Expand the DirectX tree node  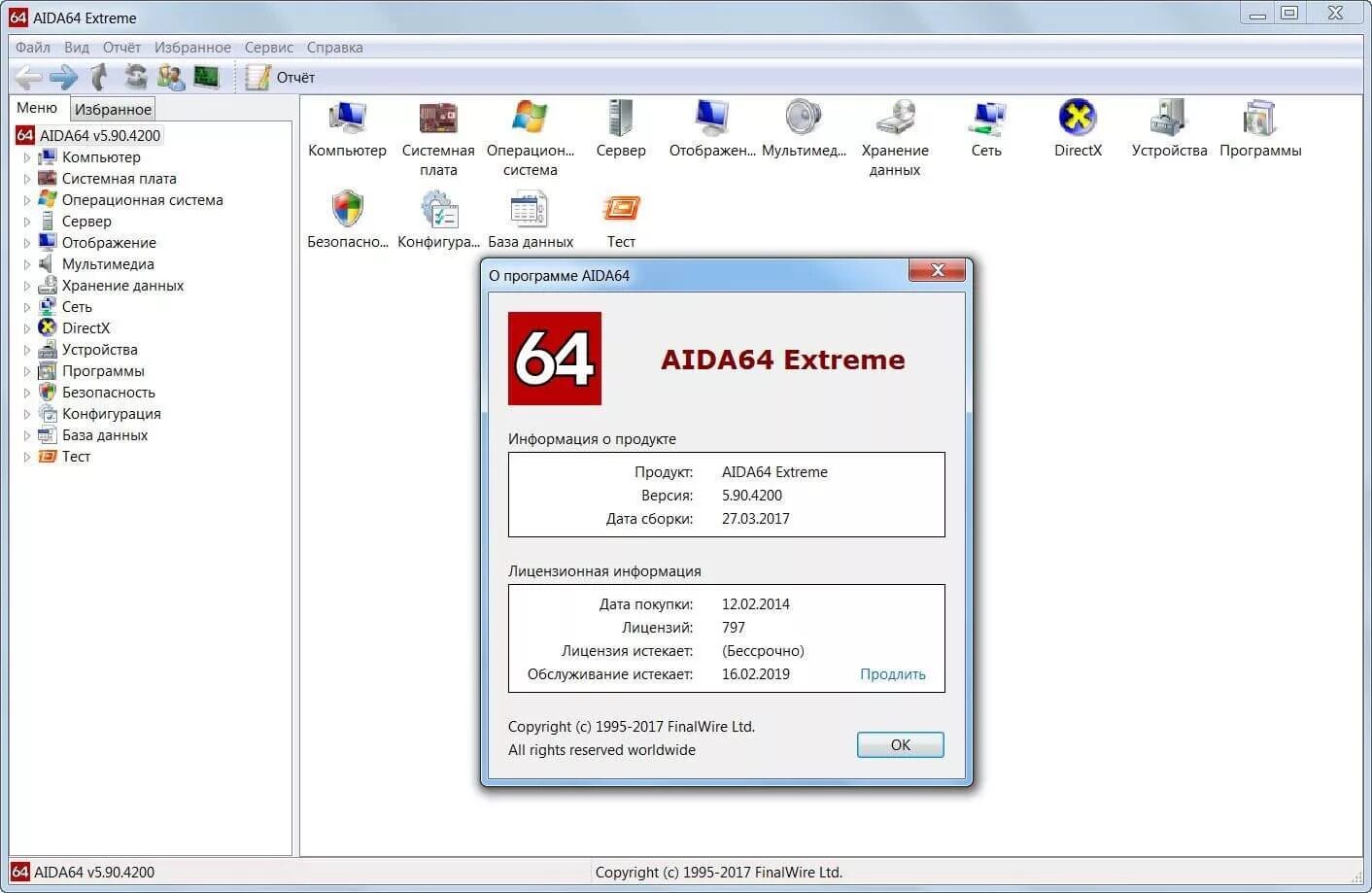point(27,328)
